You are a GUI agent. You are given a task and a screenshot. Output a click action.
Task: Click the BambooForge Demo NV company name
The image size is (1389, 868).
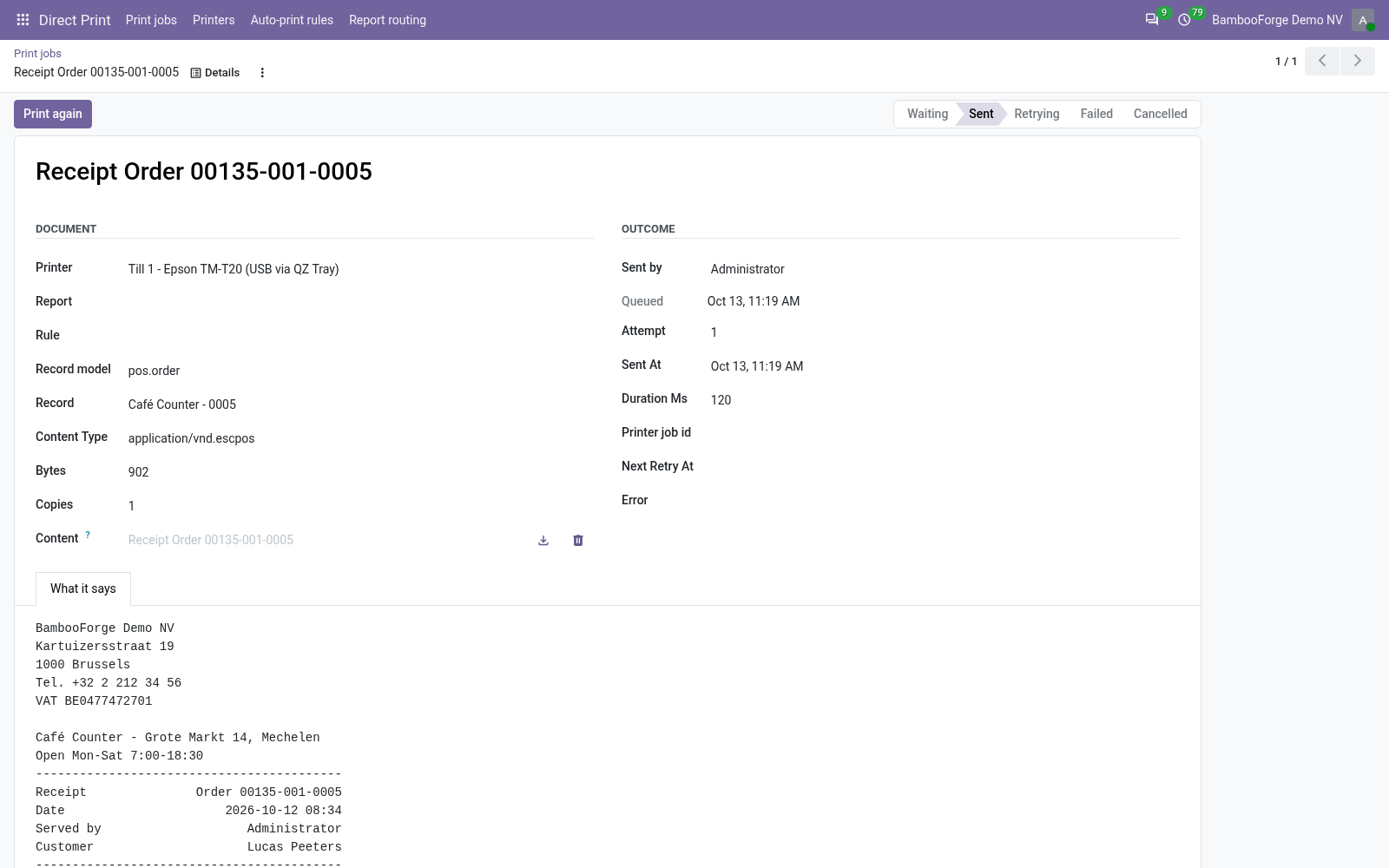(x=1277, y=20)
